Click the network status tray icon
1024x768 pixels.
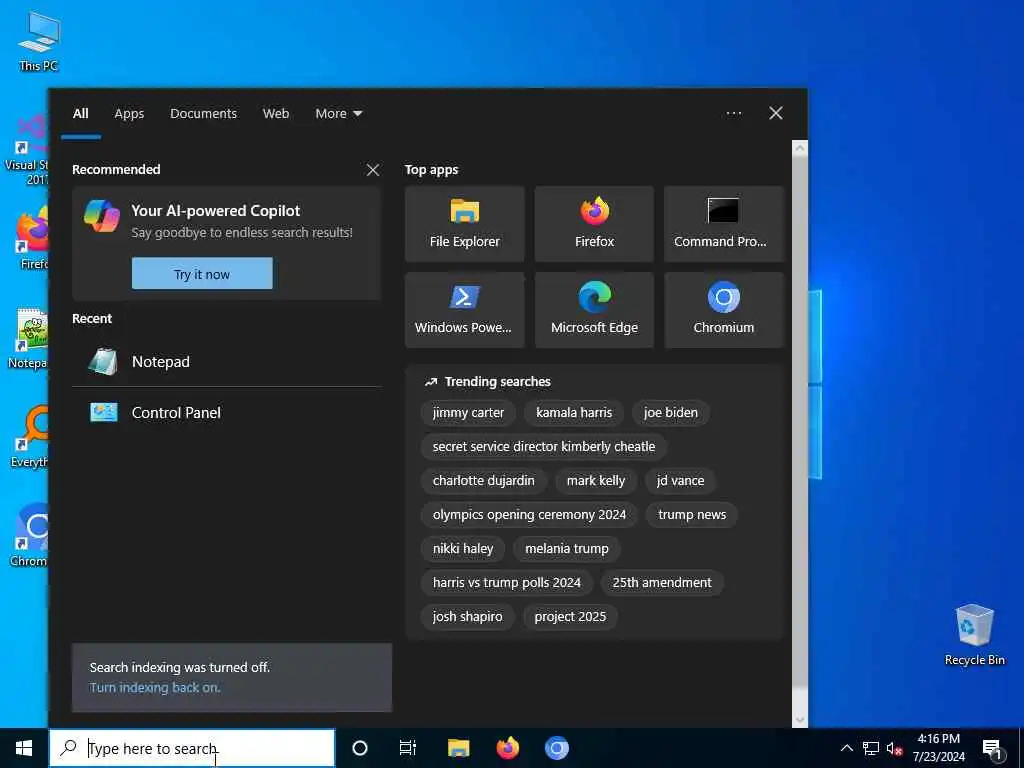coord(871,748)
